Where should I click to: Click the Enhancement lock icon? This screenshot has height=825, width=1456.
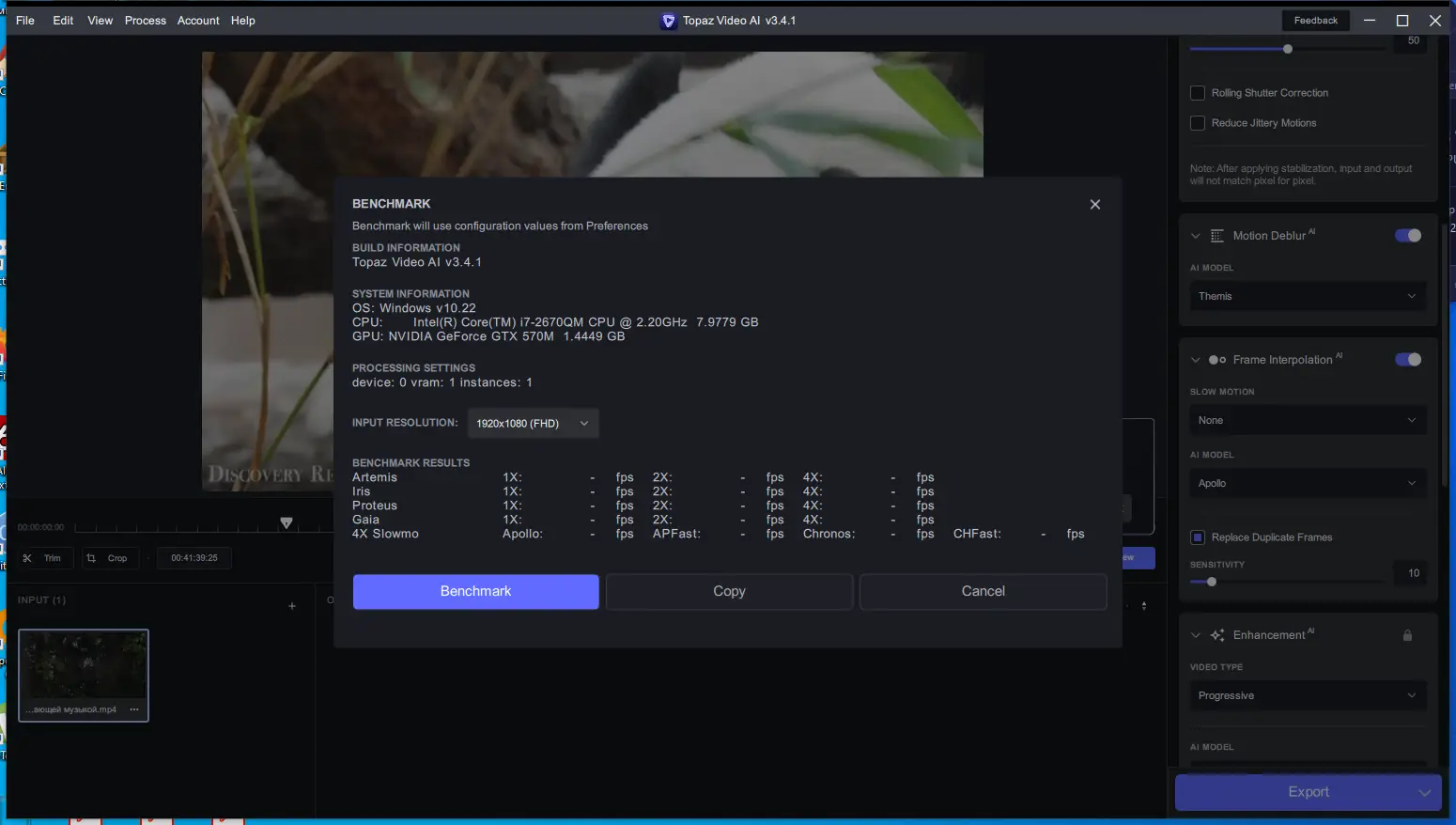(x=1407, y=635)
